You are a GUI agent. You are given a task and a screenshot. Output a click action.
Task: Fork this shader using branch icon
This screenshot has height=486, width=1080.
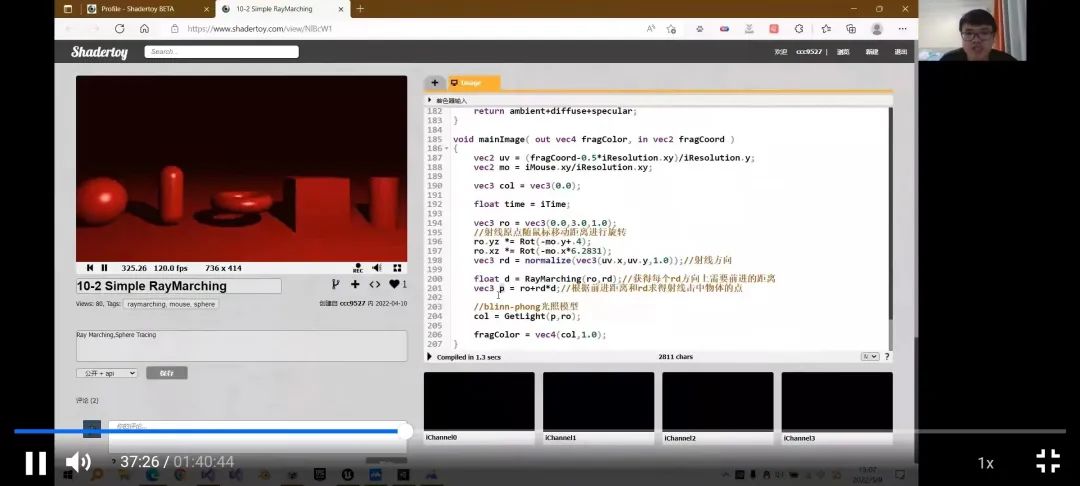(336, 285)
